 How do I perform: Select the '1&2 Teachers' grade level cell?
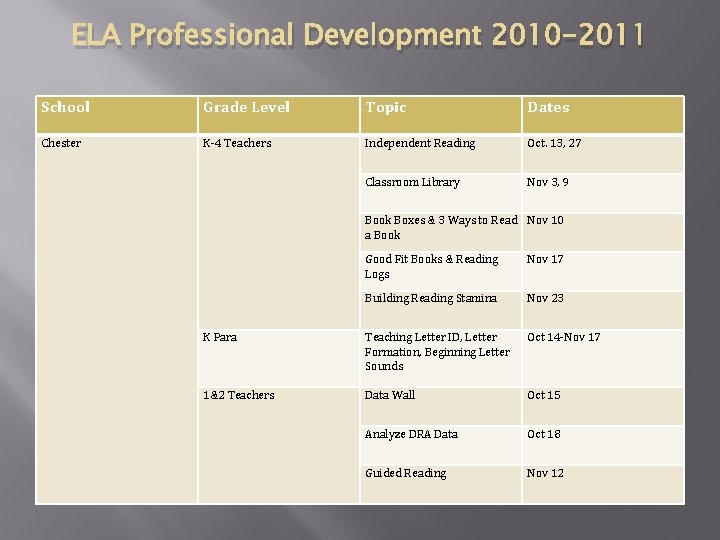click(279, 445)
